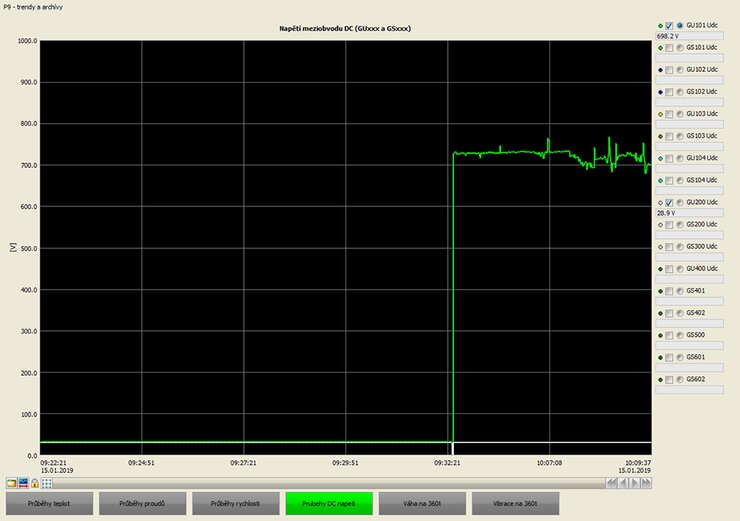Click the blue color dot of GU102 Udc

660,70
